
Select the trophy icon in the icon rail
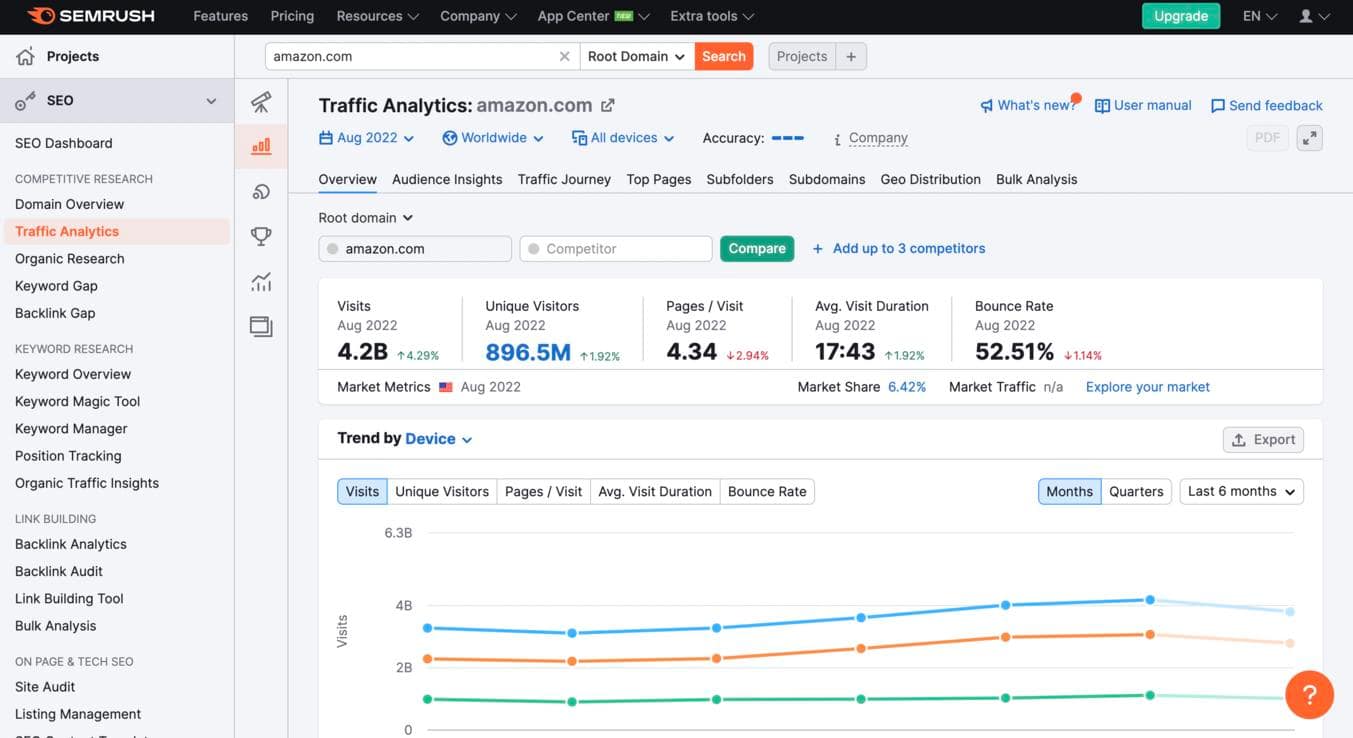tap(260, 236)
